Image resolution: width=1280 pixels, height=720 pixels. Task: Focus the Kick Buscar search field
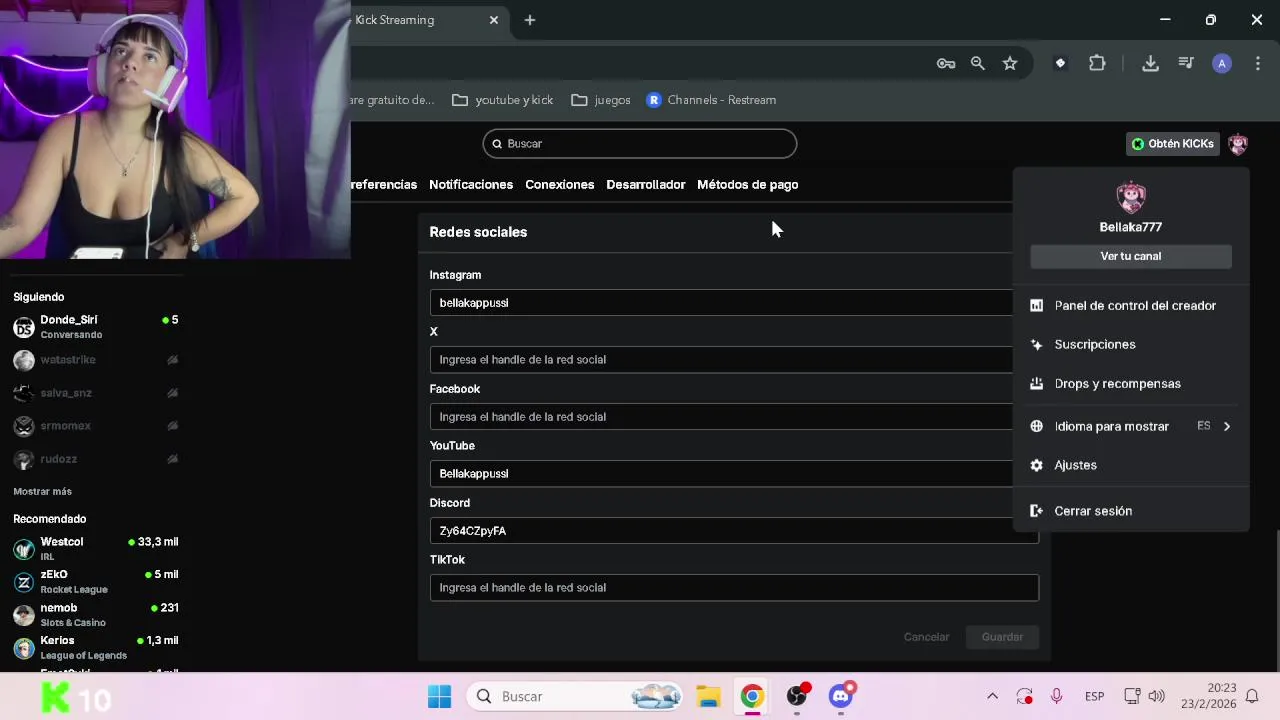[x=640, y=144]
